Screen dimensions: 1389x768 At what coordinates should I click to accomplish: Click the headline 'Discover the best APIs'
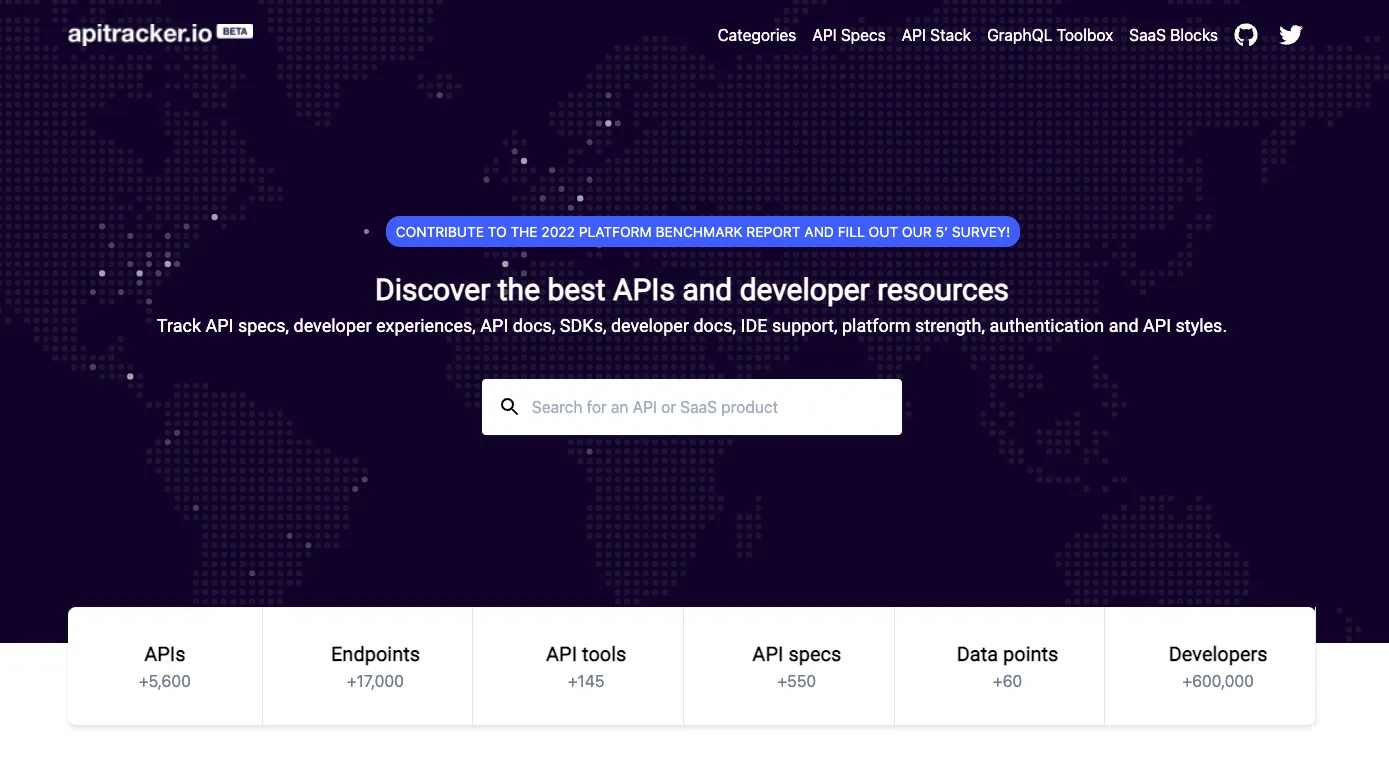click(x=692, y=290)
